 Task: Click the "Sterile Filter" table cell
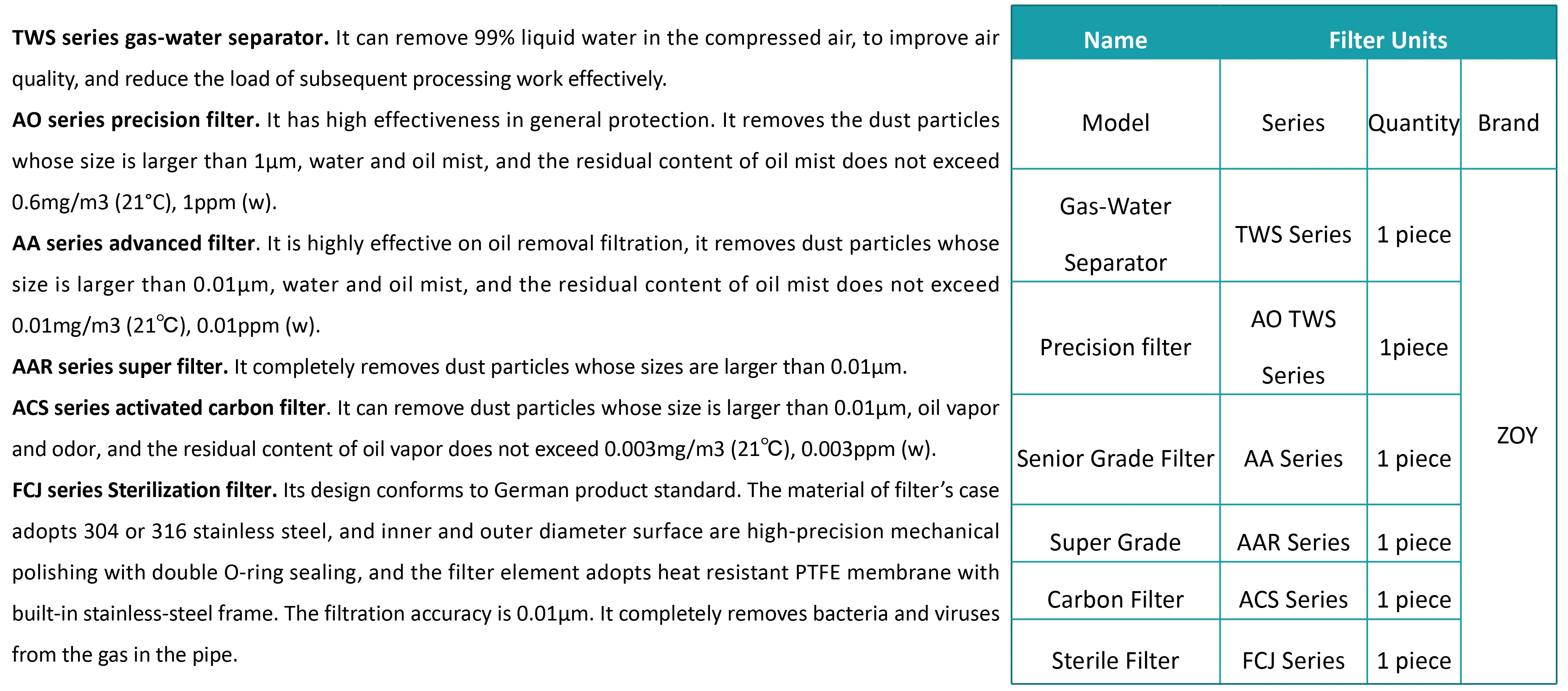(x=1115, y=660)
